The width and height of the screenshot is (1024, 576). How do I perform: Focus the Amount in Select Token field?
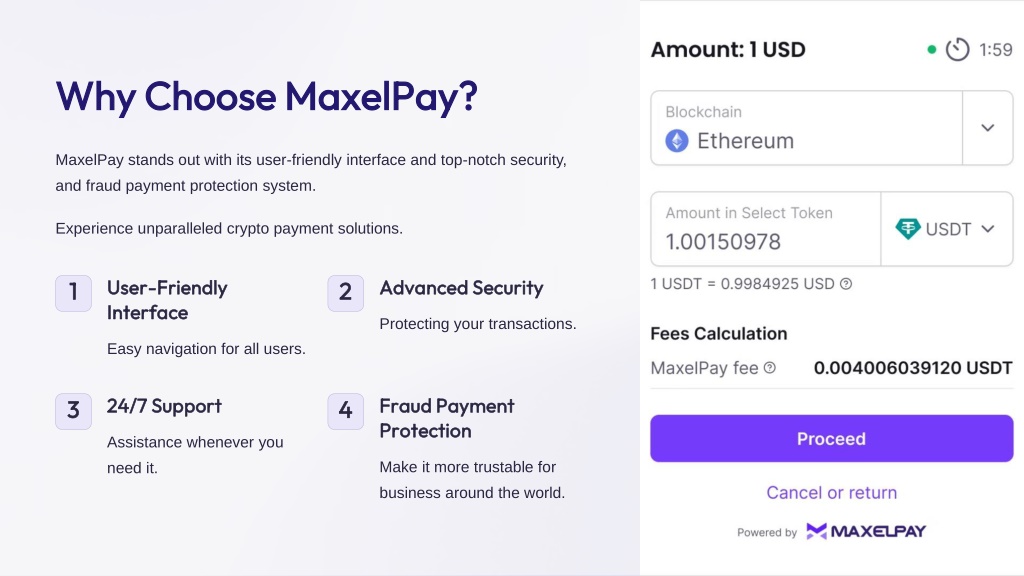click(x=765, y=229)
